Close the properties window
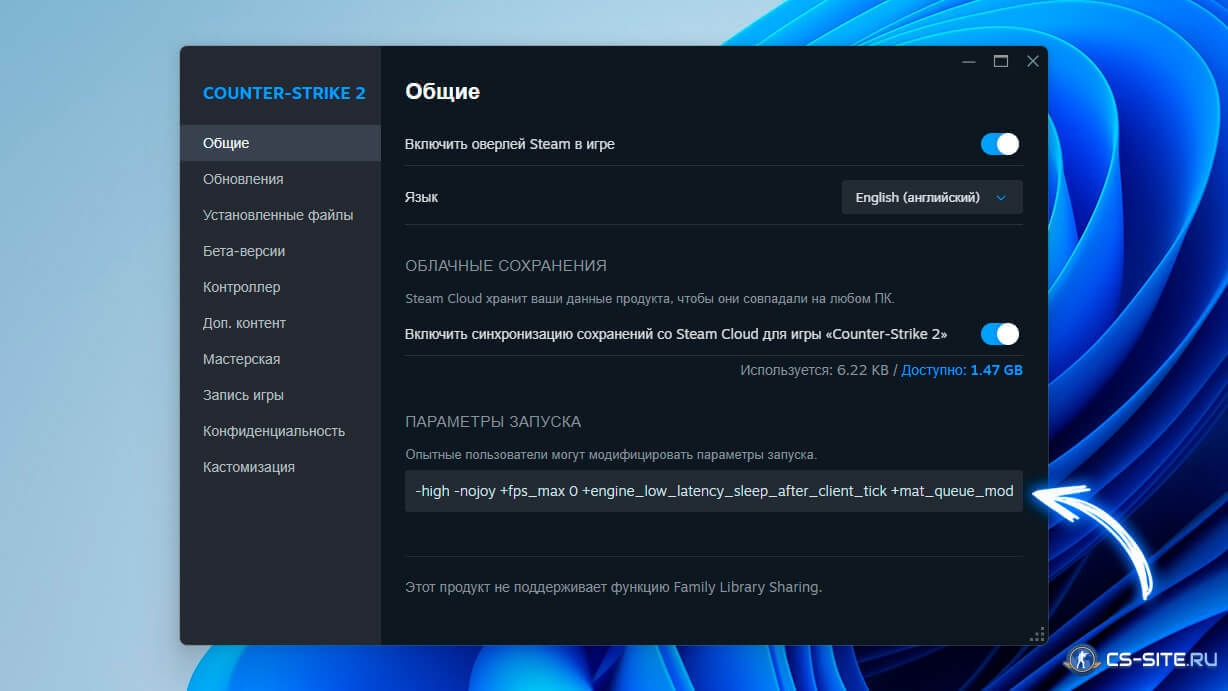The image size is (1228, 691). coord(1033,62)
